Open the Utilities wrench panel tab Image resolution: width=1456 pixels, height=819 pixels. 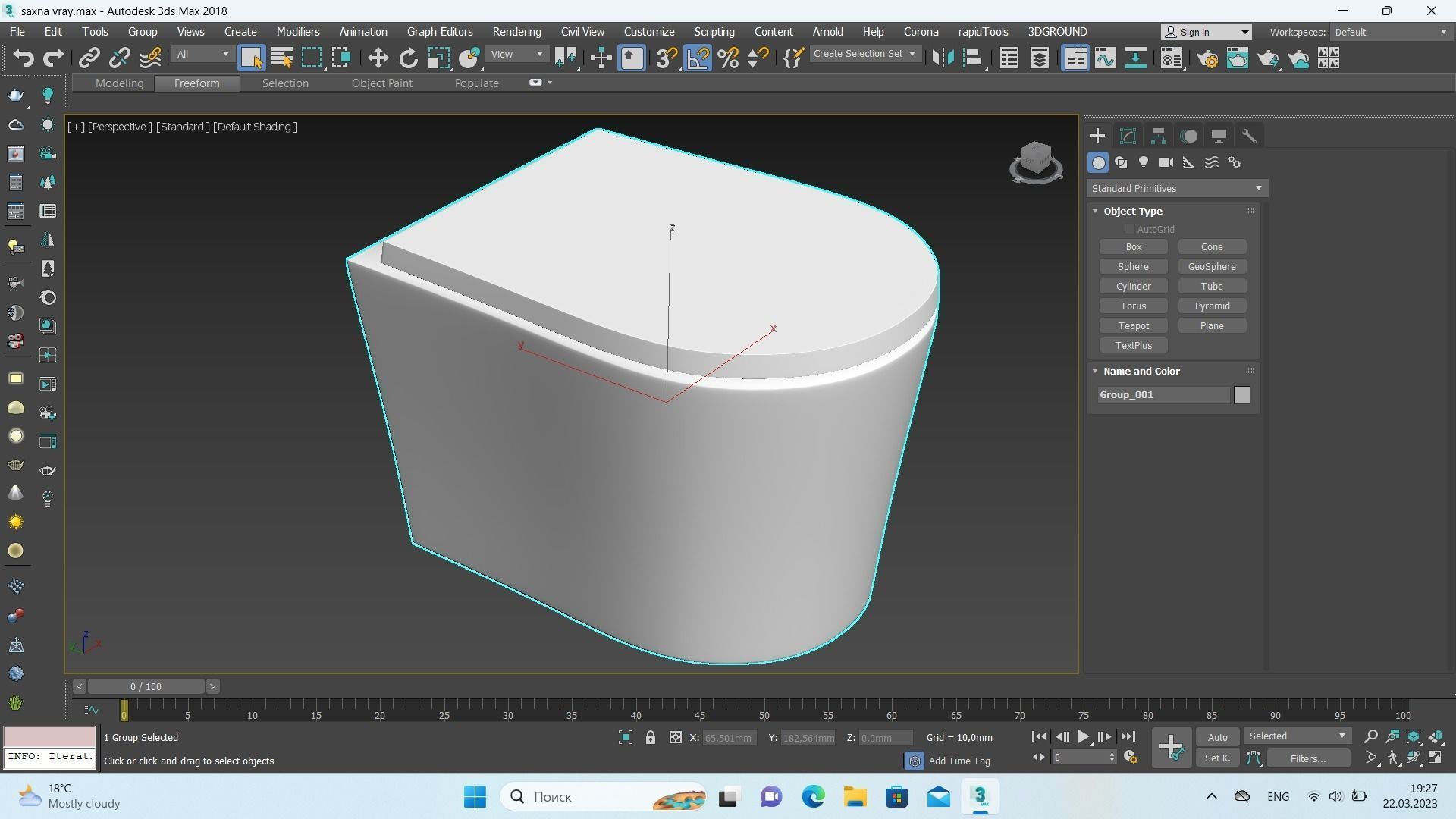click(1249, 136)
